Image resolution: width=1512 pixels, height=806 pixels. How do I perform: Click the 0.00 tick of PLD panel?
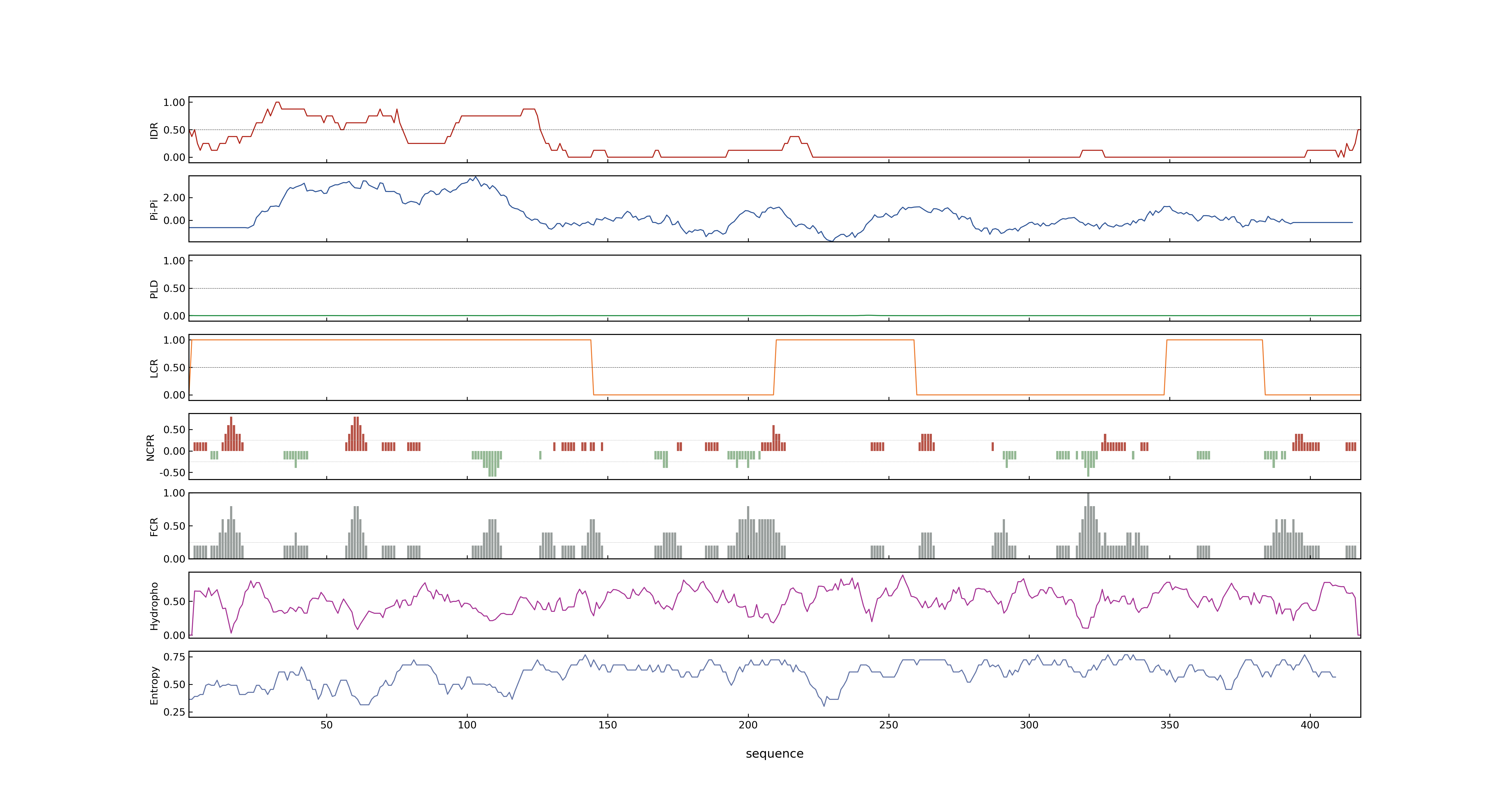click(x=174, y=316)
